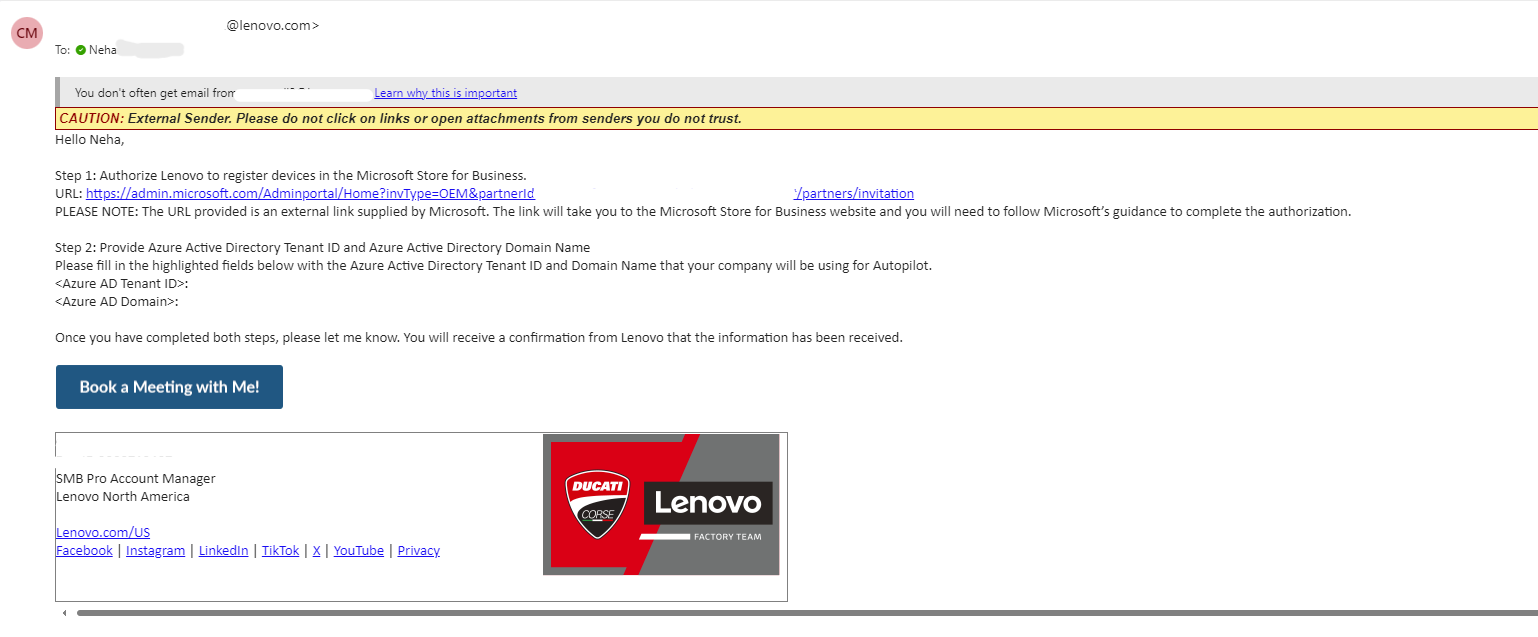Open the LinkedIn signature link
Image resolution: width=1538 pixels, height=637 pixels.
point(223,550)
